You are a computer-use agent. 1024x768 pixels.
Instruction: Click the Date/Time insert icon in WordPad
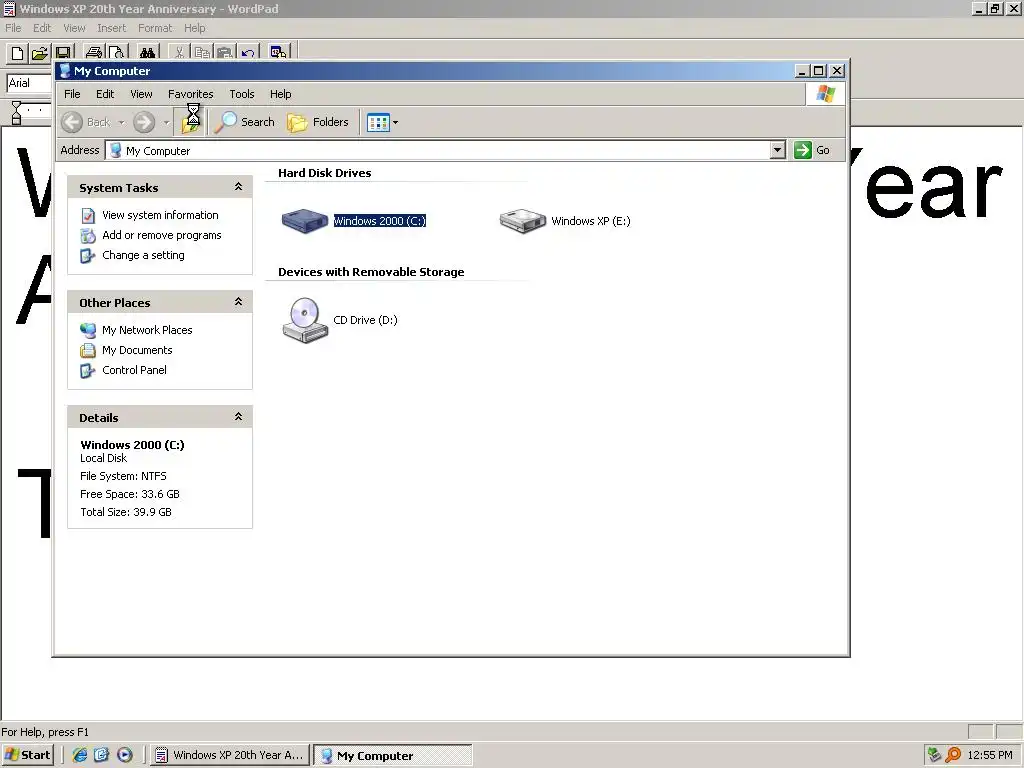[278, 53]
